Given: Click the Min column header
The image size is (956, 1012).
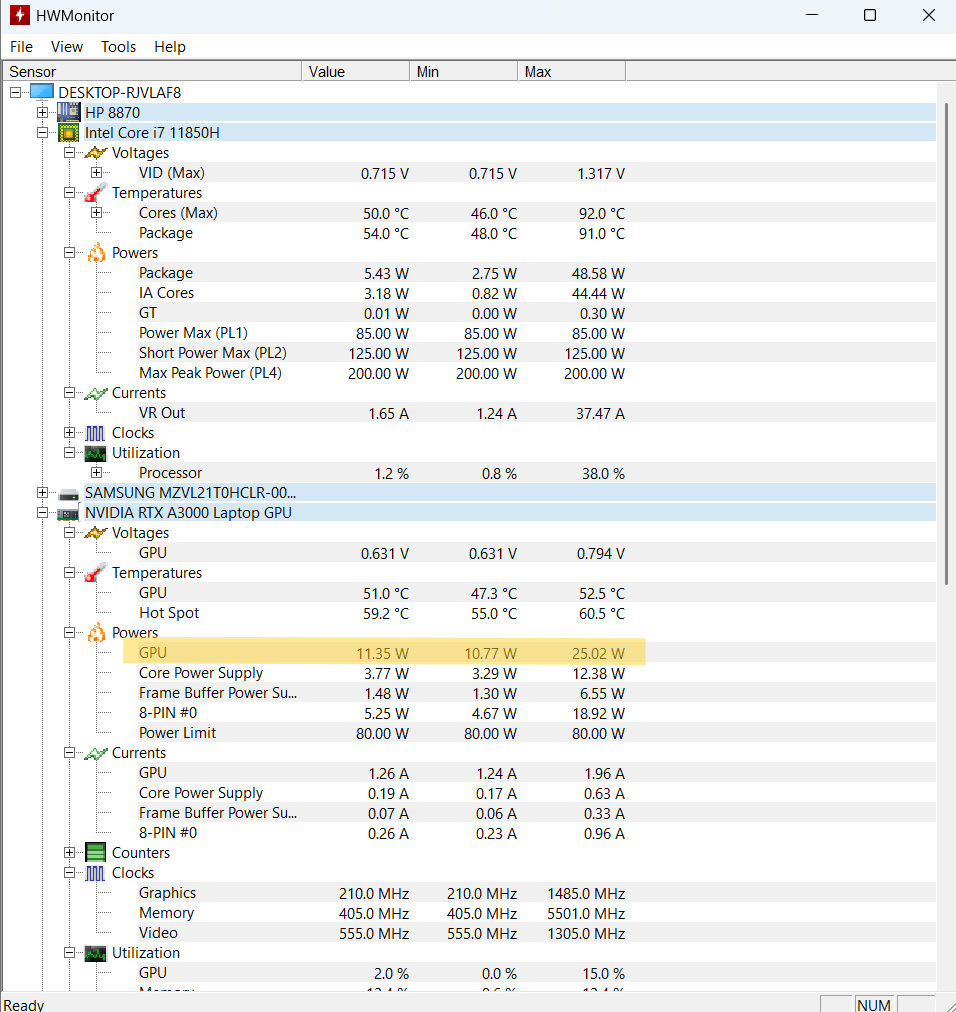Looking at the screenshot, I should pyautogui.click(x=463, y=72).
